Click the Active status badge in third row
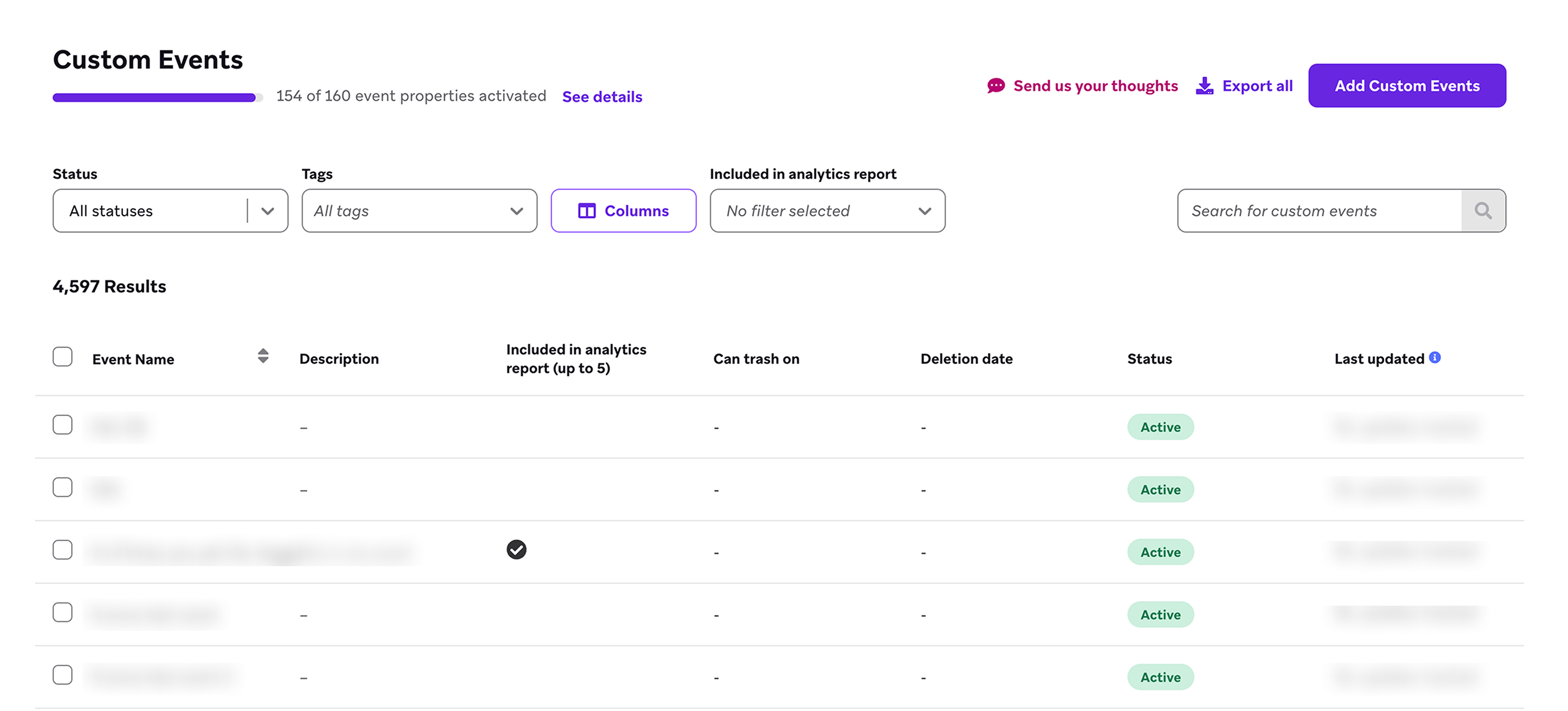Image resolution: width=1568 pixels, height=711 pixels. click(x=1160, y=552)
